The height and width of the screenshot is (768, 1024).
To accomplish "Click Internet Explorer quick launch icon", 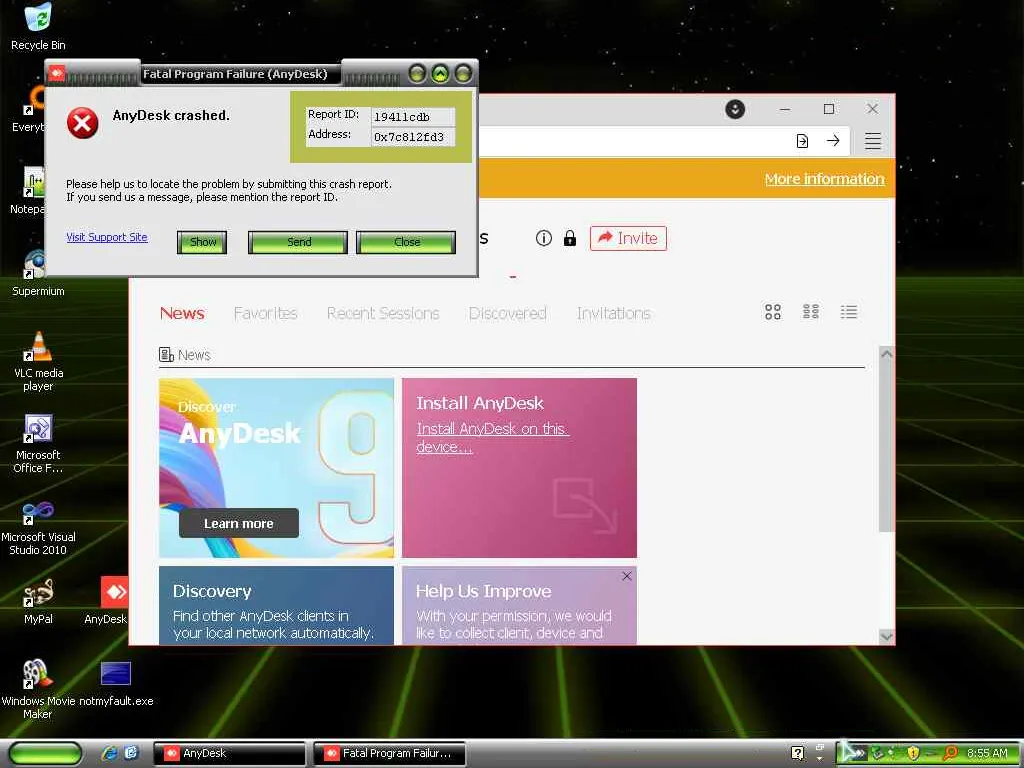I will coord(109,753).
